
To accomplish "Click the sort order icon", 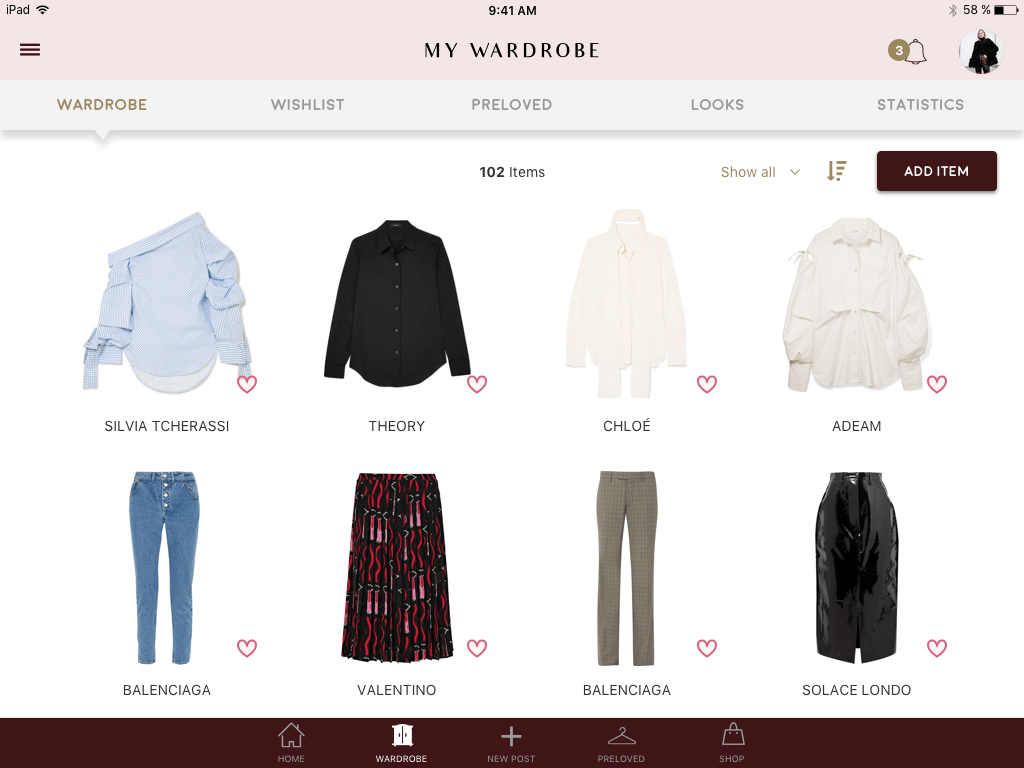I will tap(837, 171).
